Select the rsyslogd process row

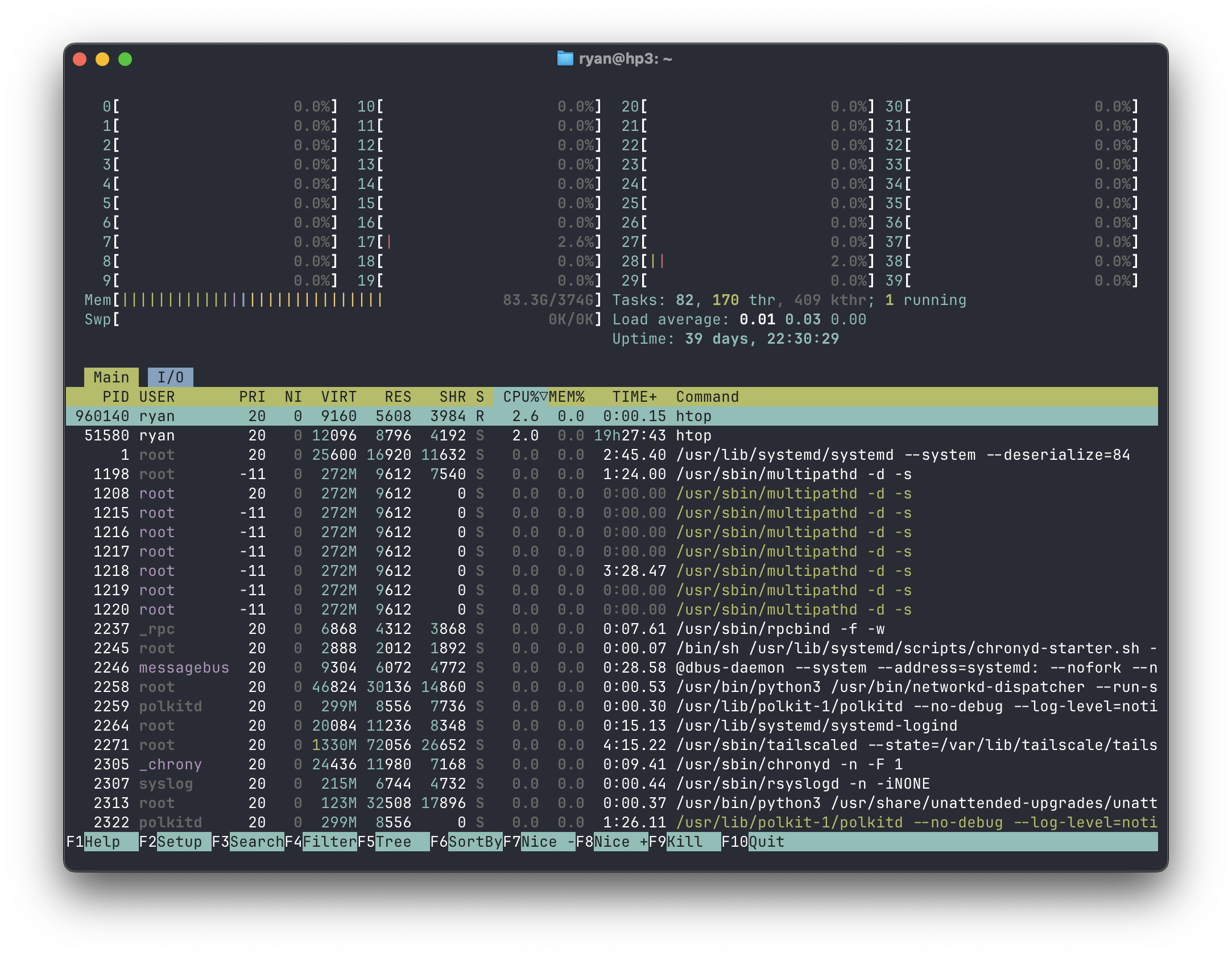pos(612,784)
